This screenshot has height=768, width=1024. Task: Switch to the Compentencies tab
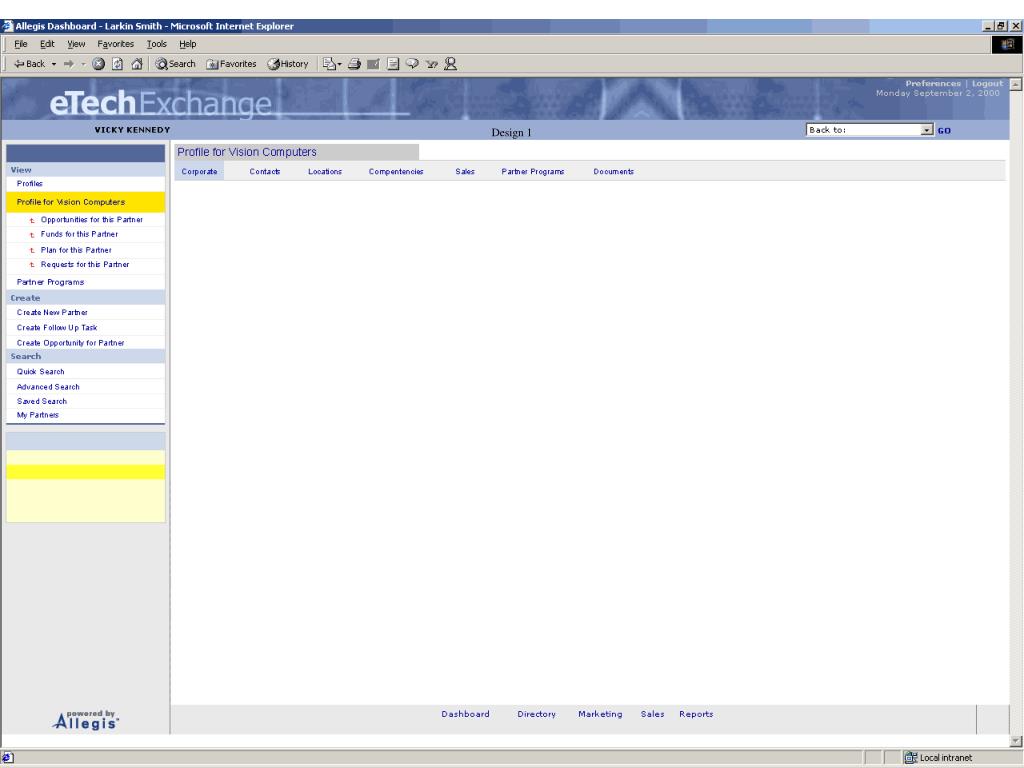396,172
